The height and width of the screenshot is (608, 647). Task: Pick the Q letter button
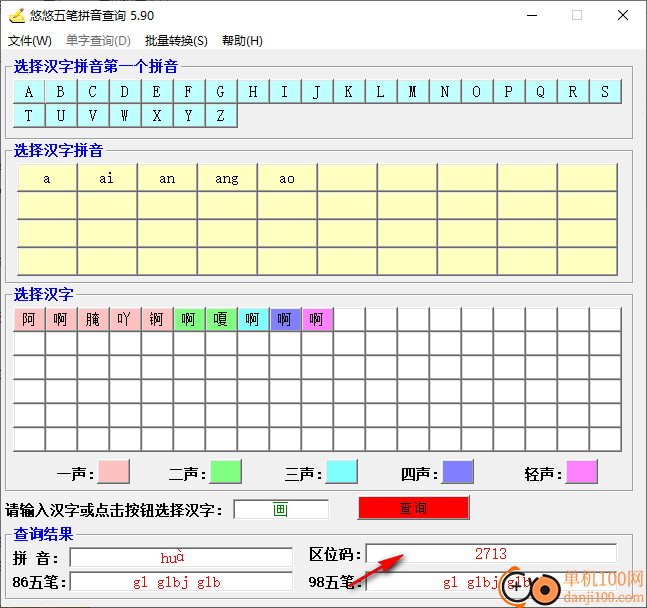tap(541, 91)
